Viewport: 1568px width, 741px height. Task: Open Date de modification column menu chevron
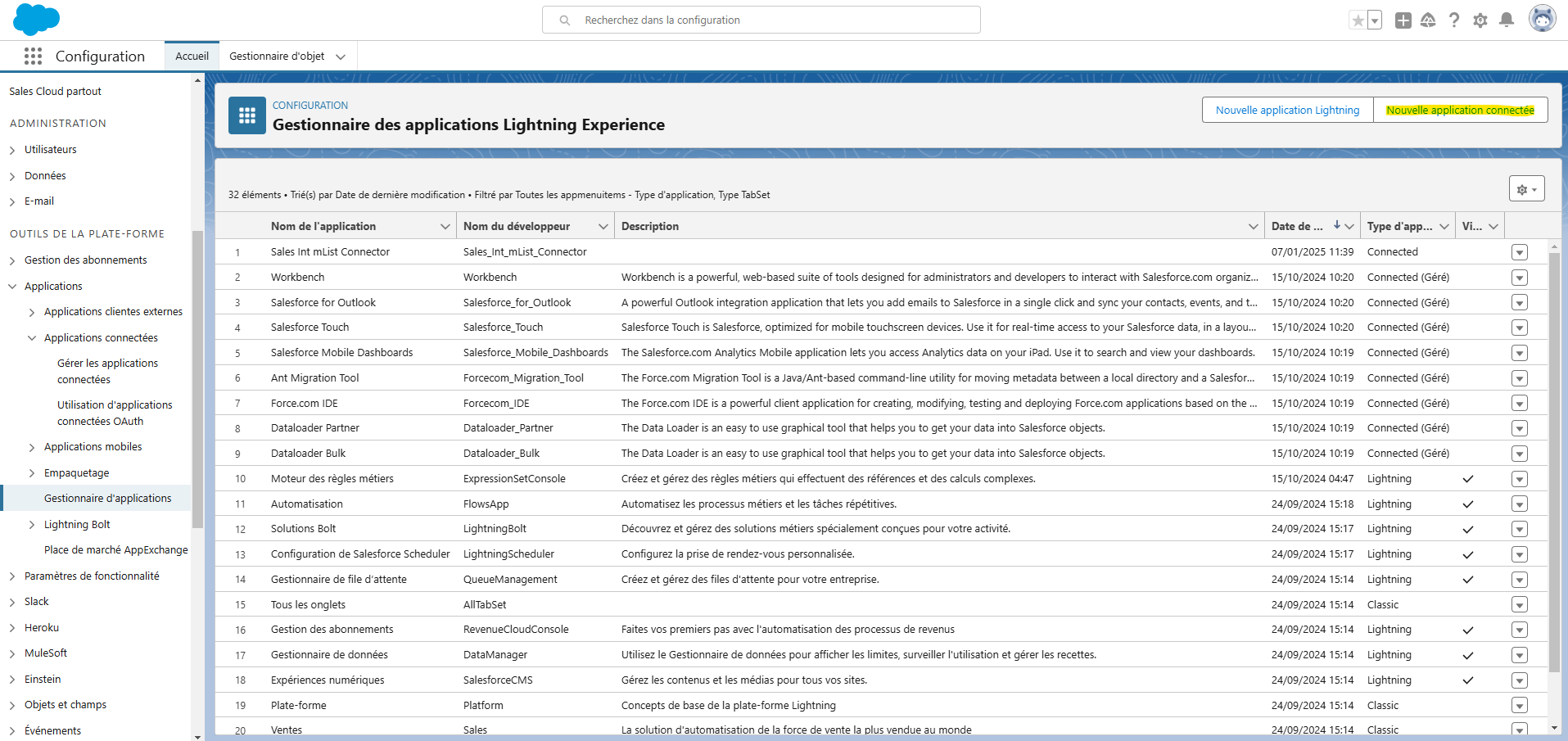[x=1349, y=227]
